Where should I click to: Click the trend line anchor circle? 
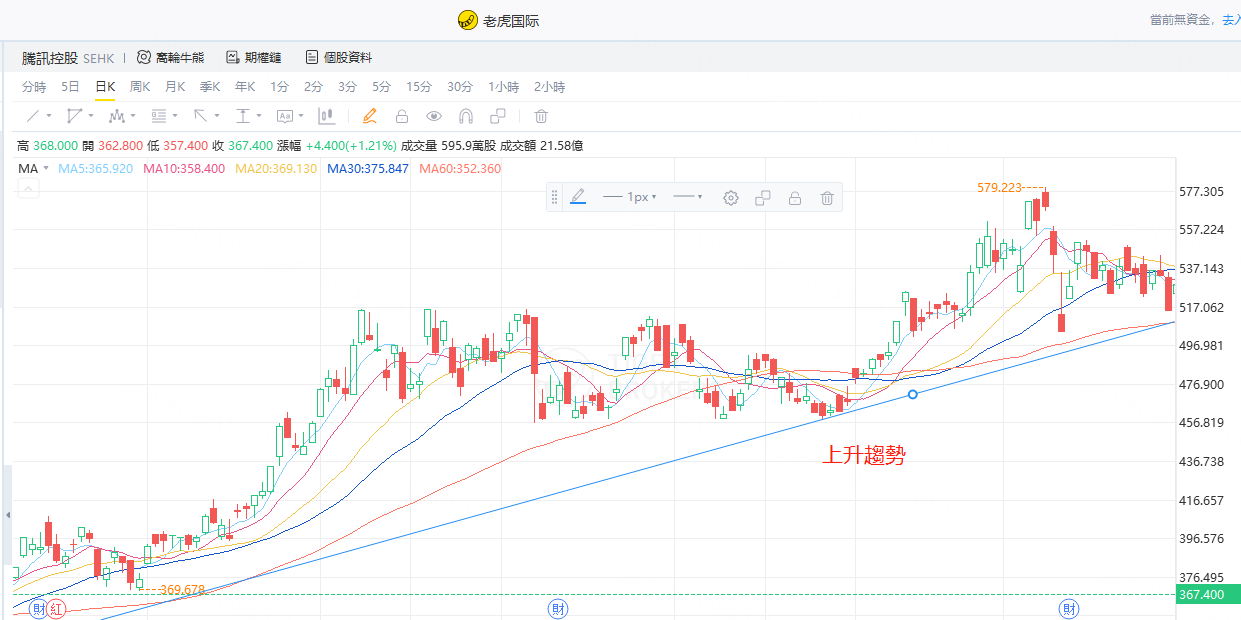[x=912, y=394]
